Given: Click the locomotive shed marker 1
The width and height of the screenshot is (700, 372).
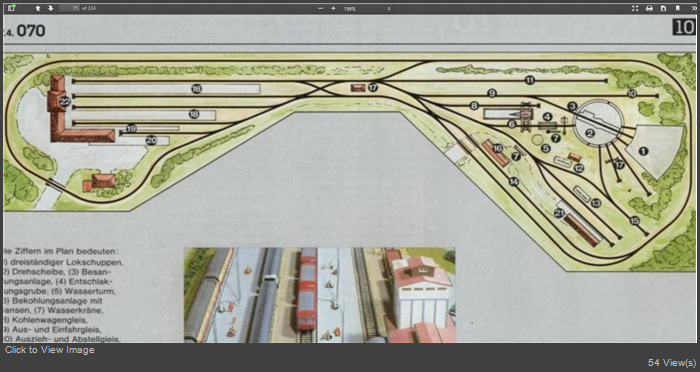Looking at the screenshot, I should coord(643,151).
